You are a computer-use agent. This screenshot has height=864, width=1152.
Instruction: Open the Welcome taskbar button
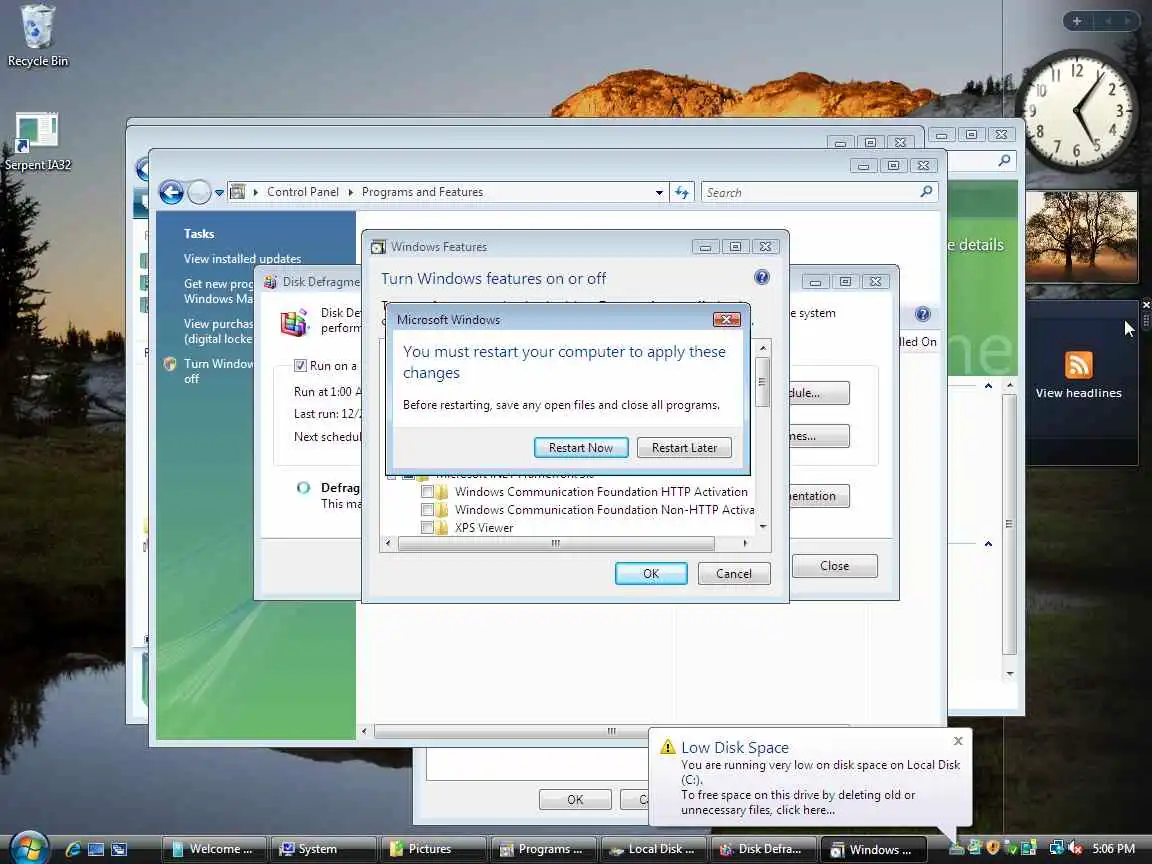[x=214, y=849]
